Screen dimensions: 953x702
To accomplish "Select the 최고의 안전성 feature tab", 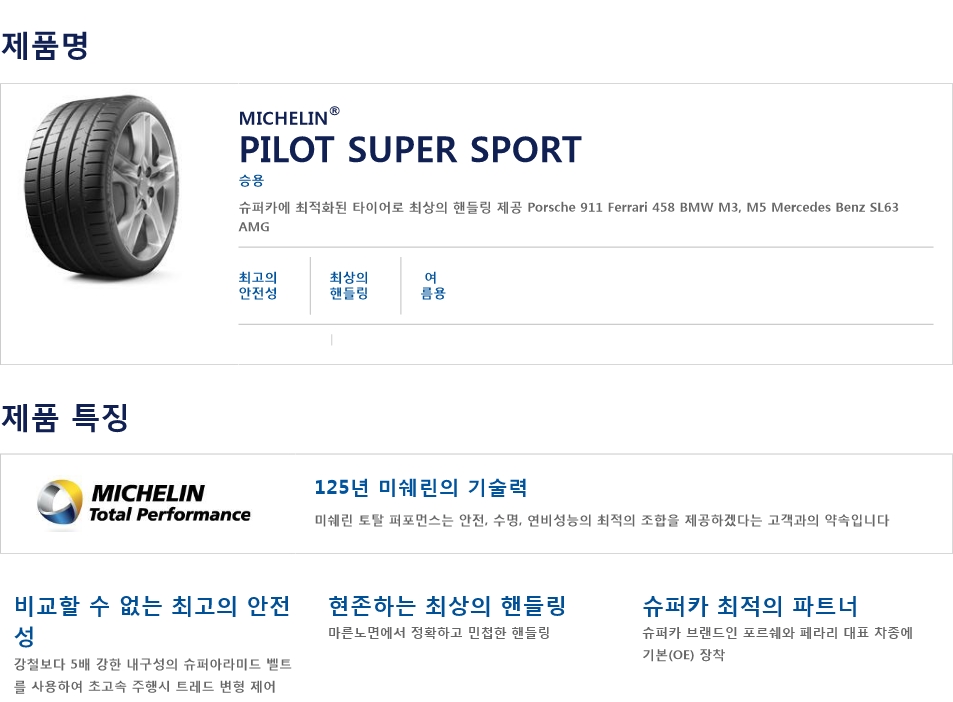I will (258, 286).
